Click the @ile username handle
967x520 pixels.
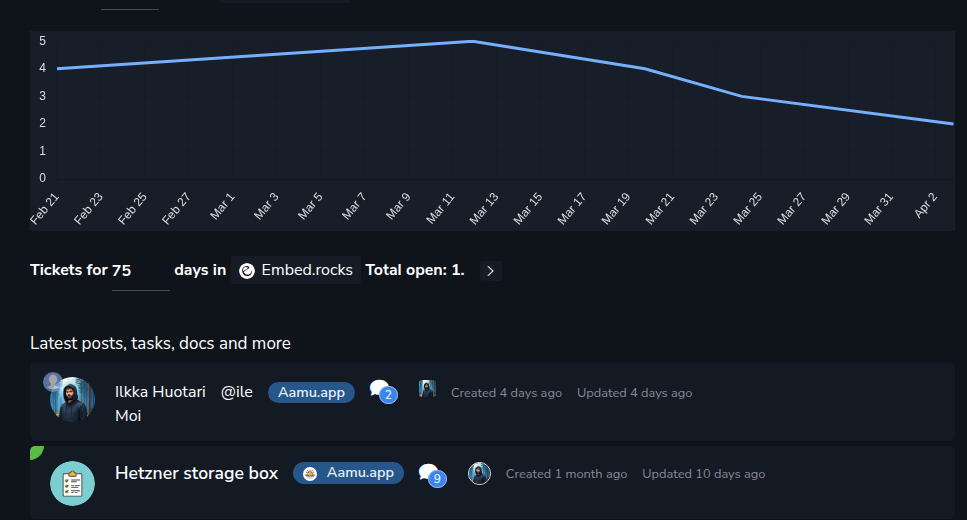(x=236, y=393)
